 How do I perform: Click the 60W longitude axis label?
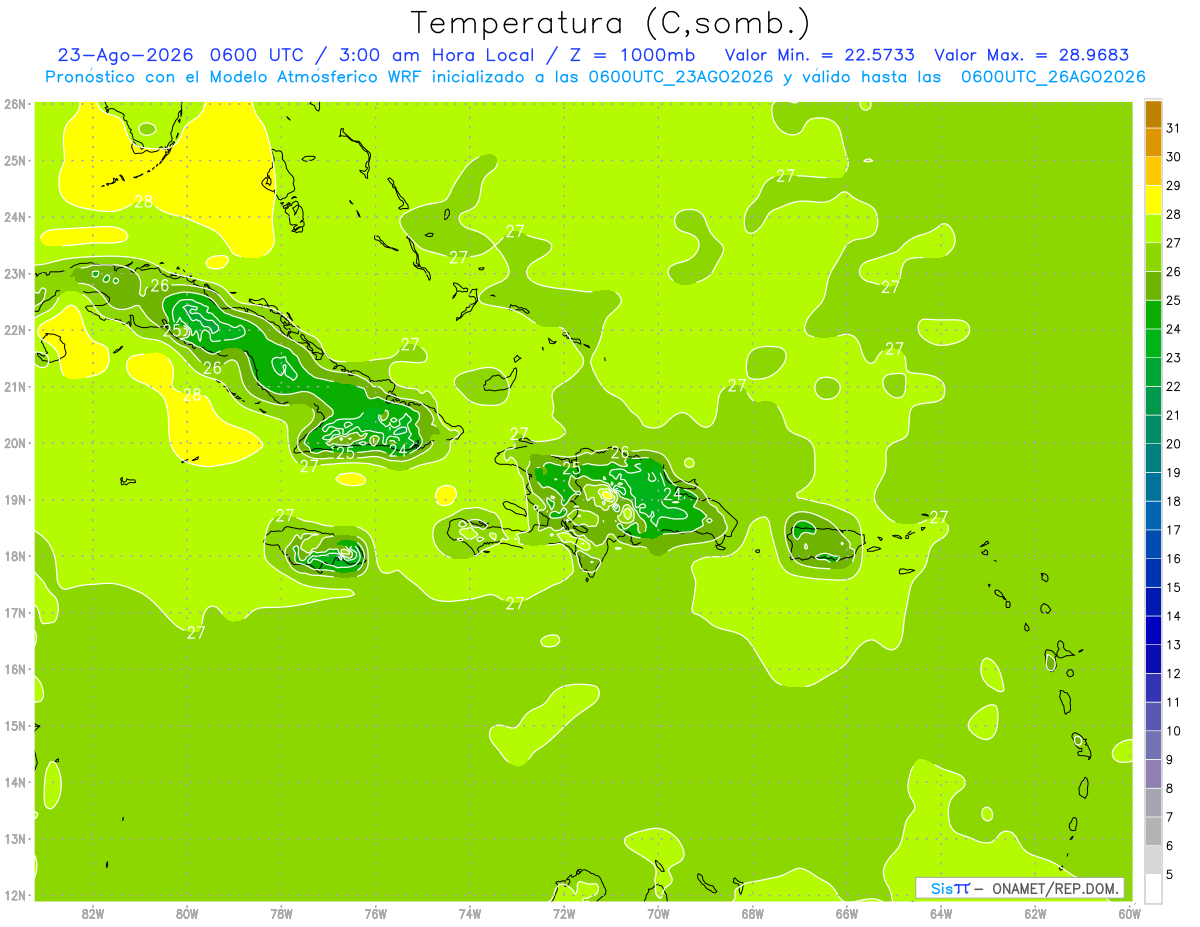tap(1129, 912)
